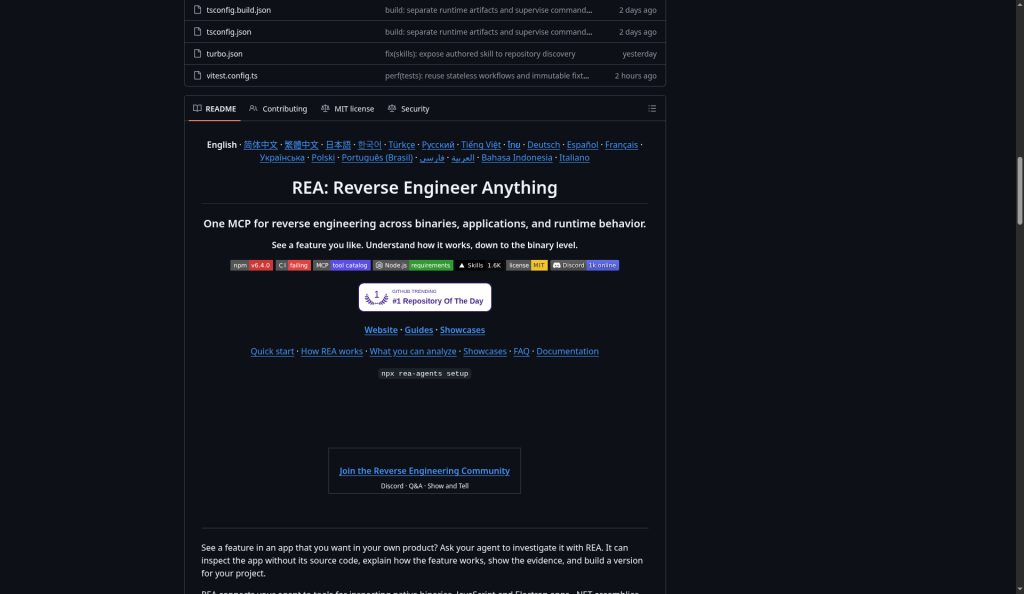The image size is (1024, 594).
Task: Switch README language to Polski
Action: click(323, 158)
